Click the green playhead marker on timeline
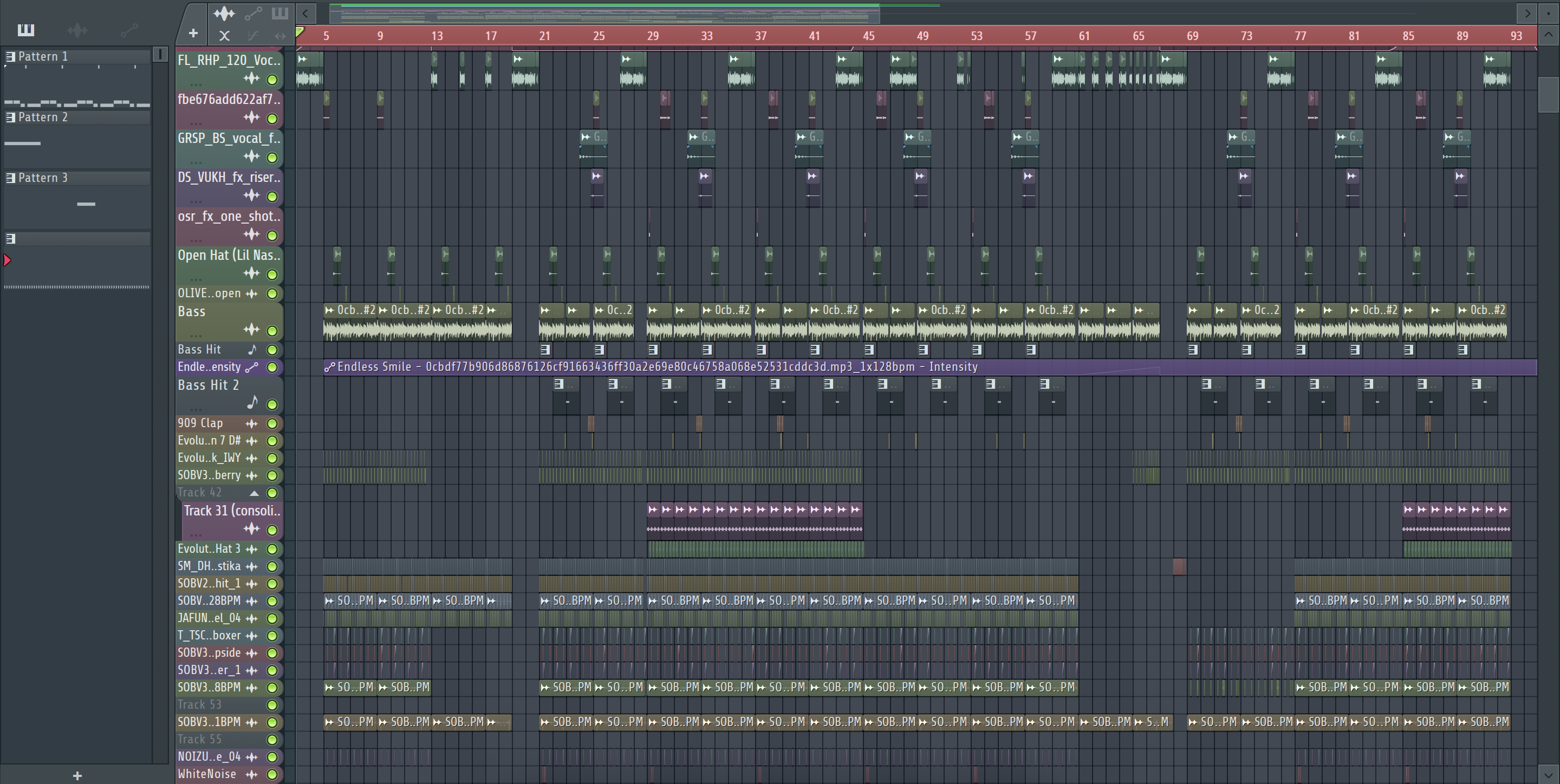This screenshot has height=784, width=1560. tap(300, 32)
